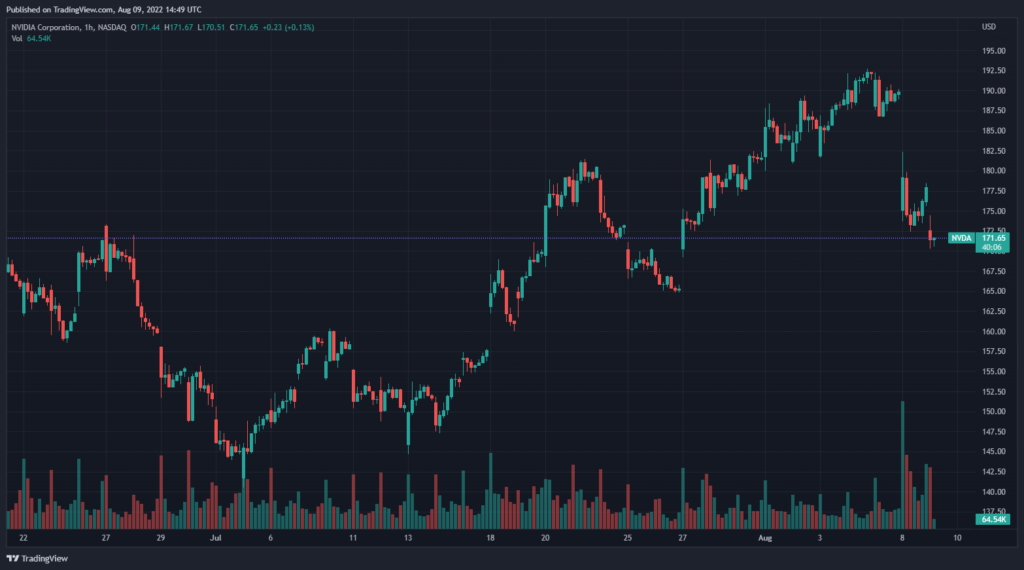Click the 64.54K volume tag on axis
The image size is (1024, 570).
pyautogui.click(x=992, y=521)
